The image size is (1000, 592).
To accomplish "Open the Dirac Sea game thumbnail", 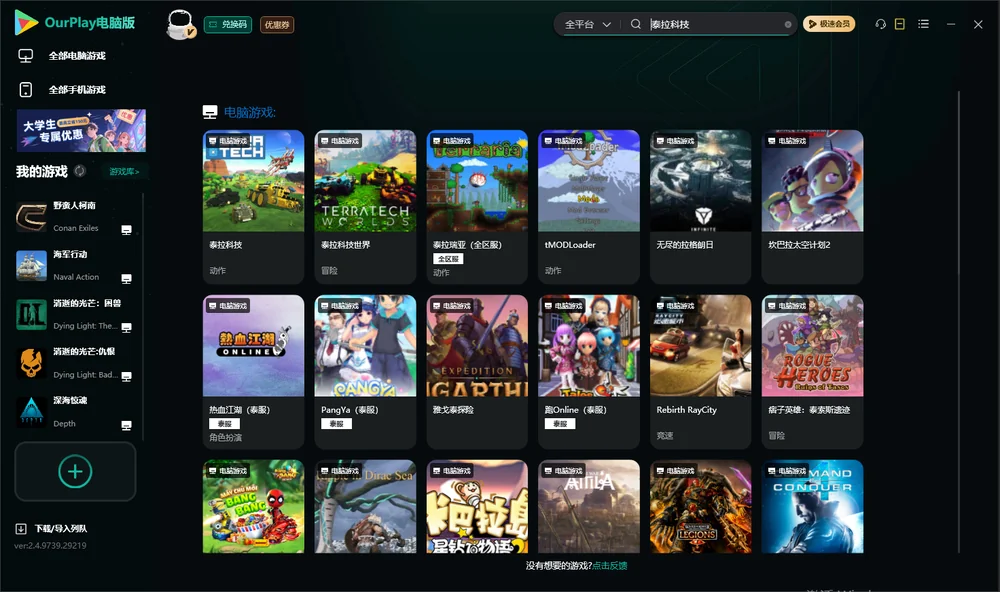I will pos(365,507).
